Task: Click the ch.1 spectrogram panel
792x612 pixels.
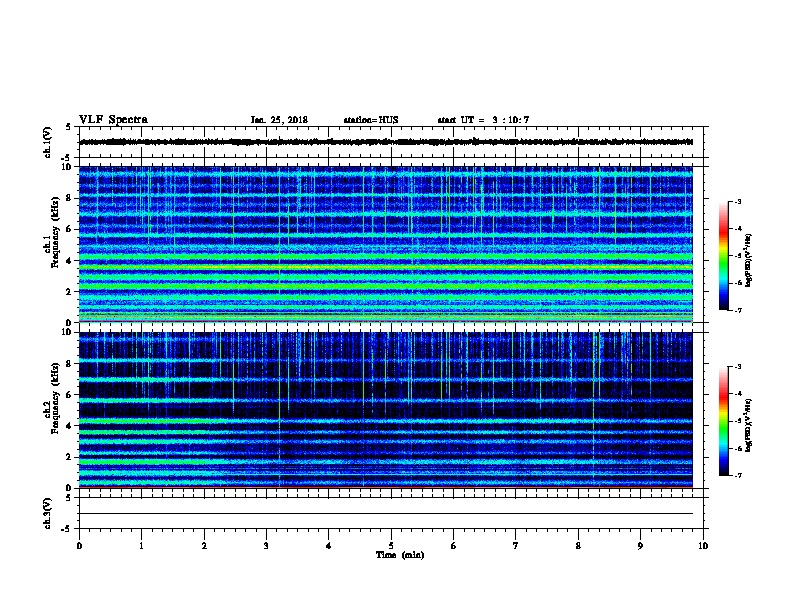Action: [386, 244]
